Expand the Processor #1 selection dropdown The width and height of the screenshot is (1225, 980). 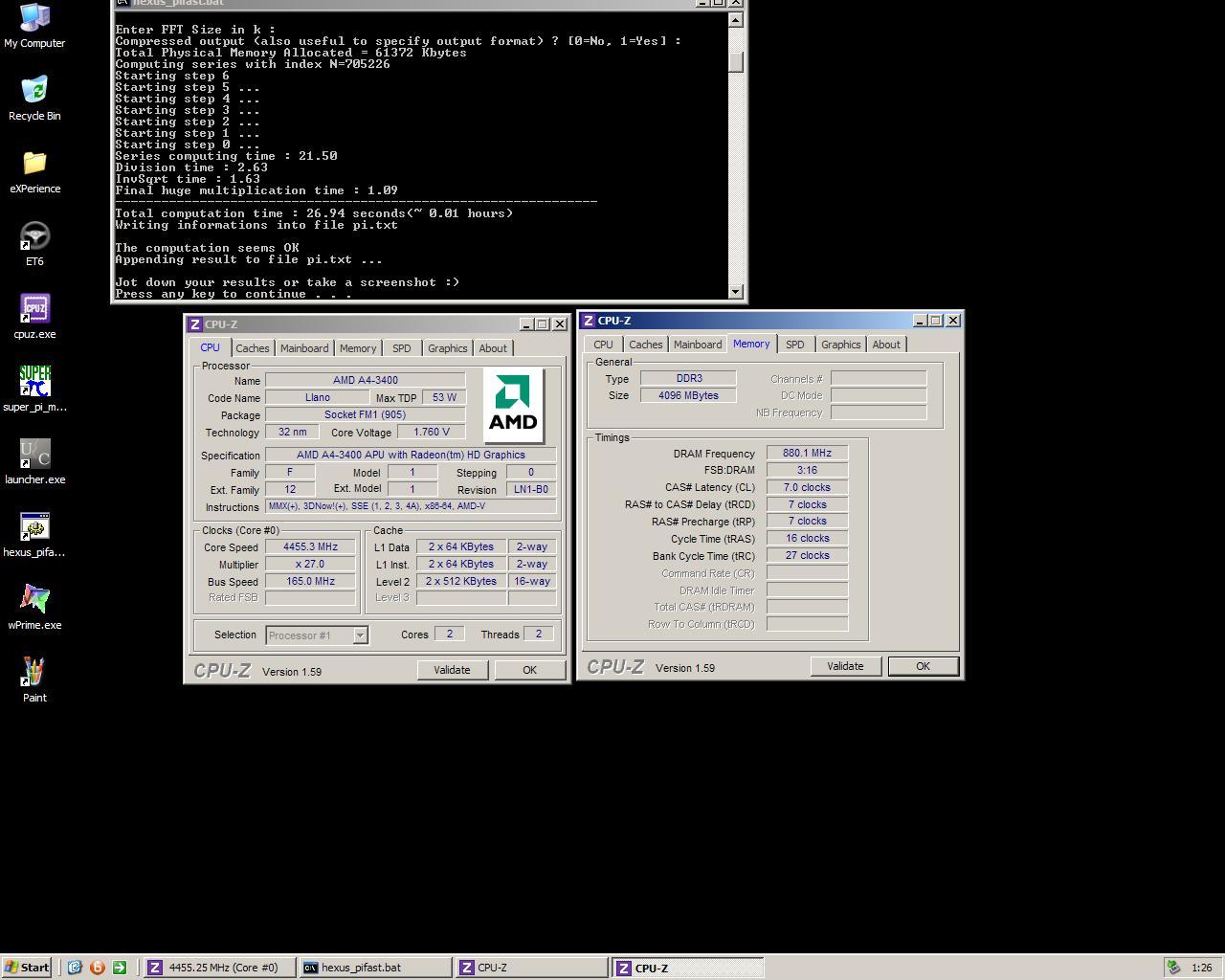click(361, 635)
